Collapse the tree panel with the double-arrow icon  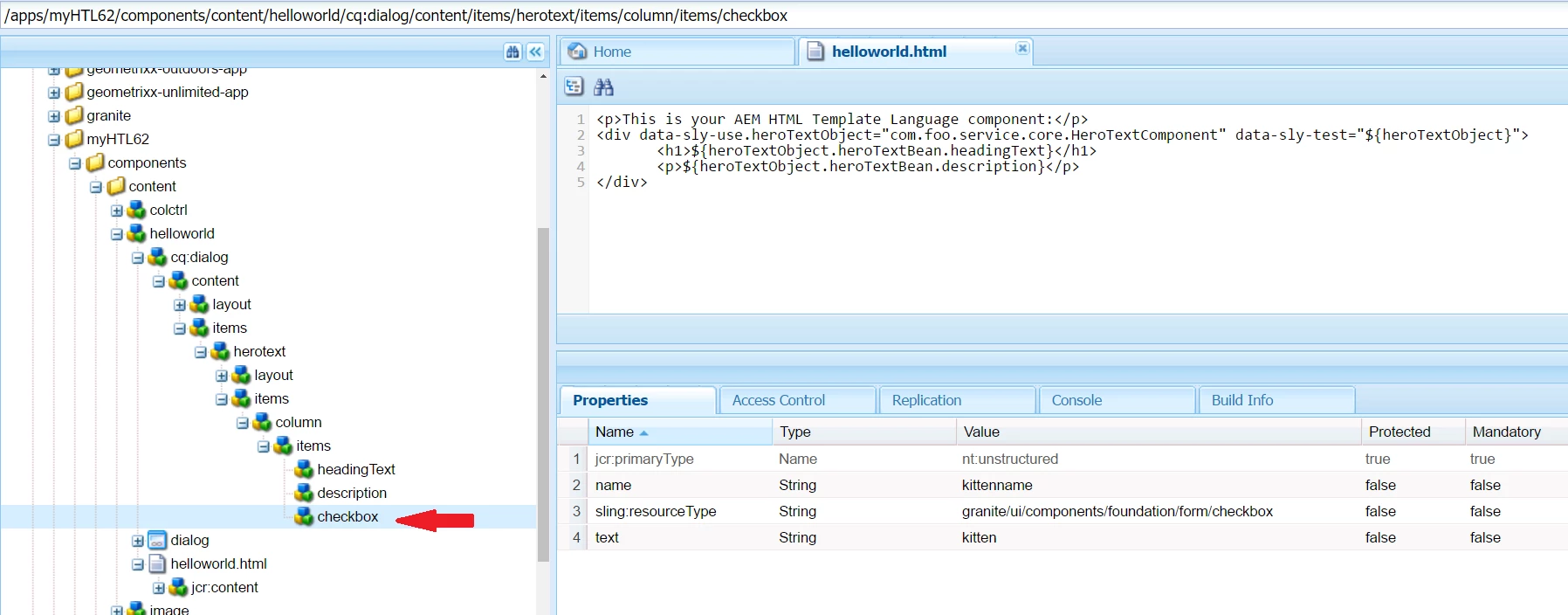535,52
